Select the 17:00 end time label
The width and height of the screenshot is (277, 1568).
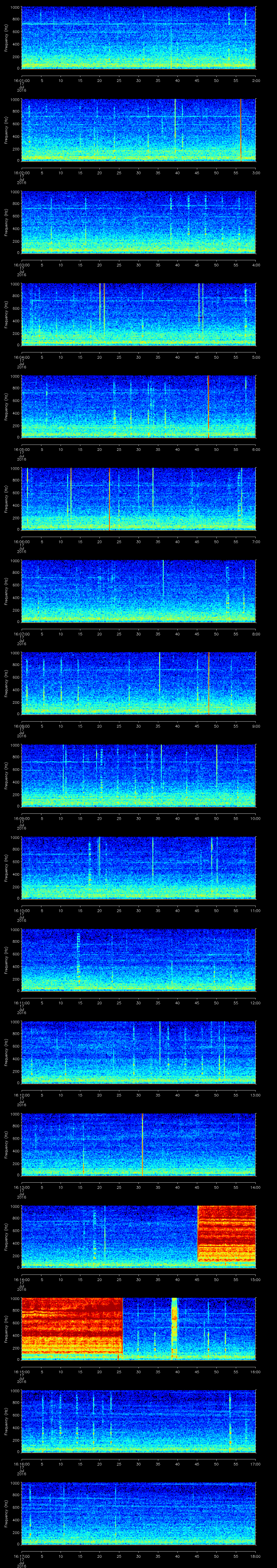tap(255, 1464)
